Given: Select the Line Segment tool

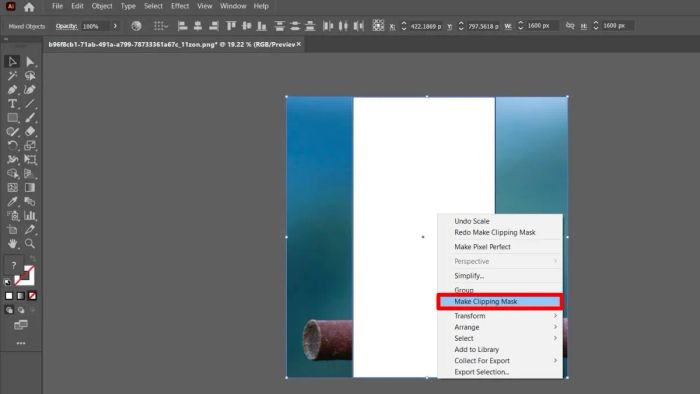Looking at the screenshot, I should (30, 104).
